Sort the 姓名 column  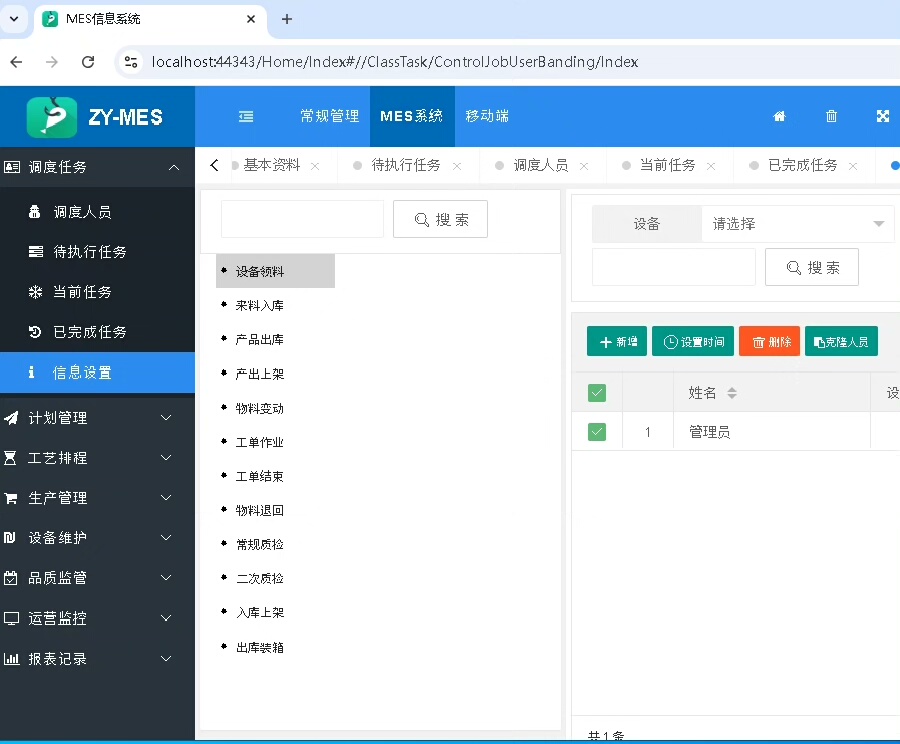click(x=732, y=393)
